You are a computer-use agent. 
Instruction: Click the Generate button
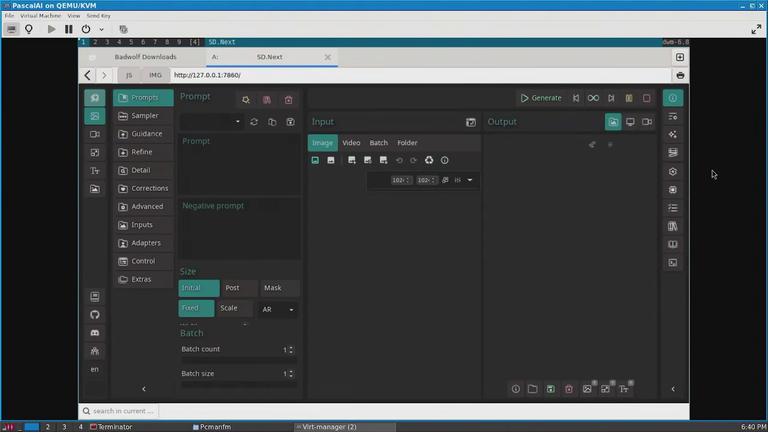pyautogui.click(x=541, y=98)
